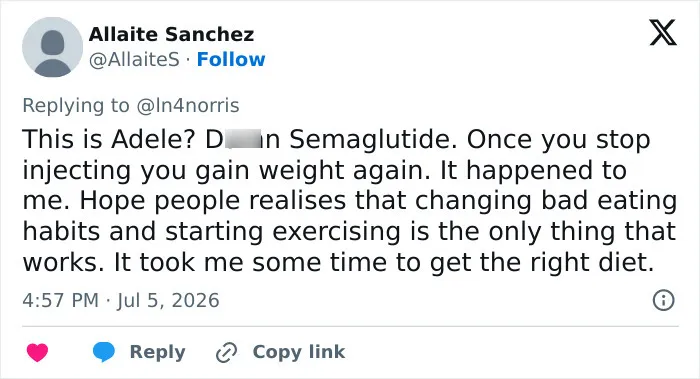Open the @ln4norris mention link
This screenshot has height=379, width=700.
coord(188,106)
